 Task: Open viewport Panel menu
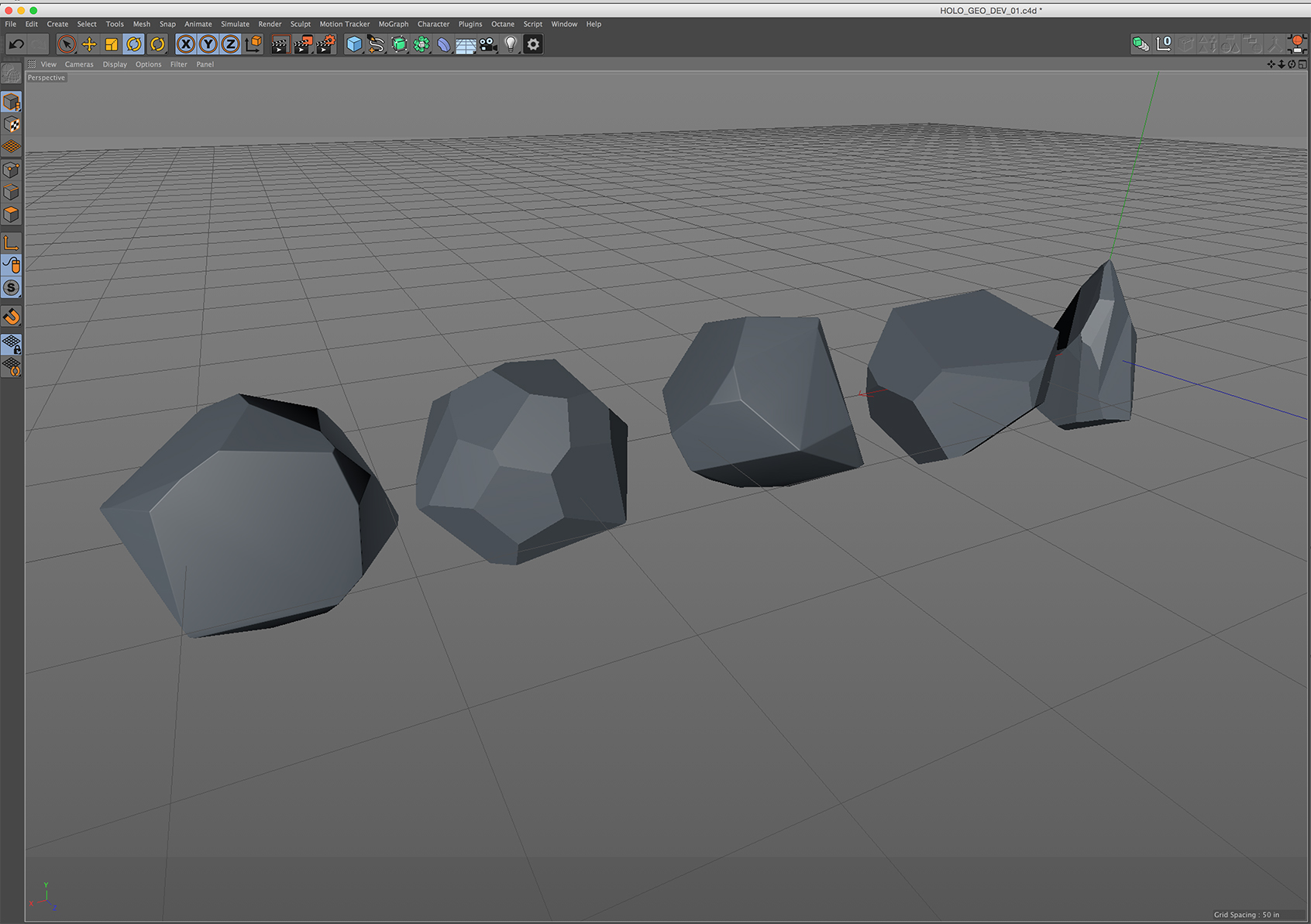[205, 64]
